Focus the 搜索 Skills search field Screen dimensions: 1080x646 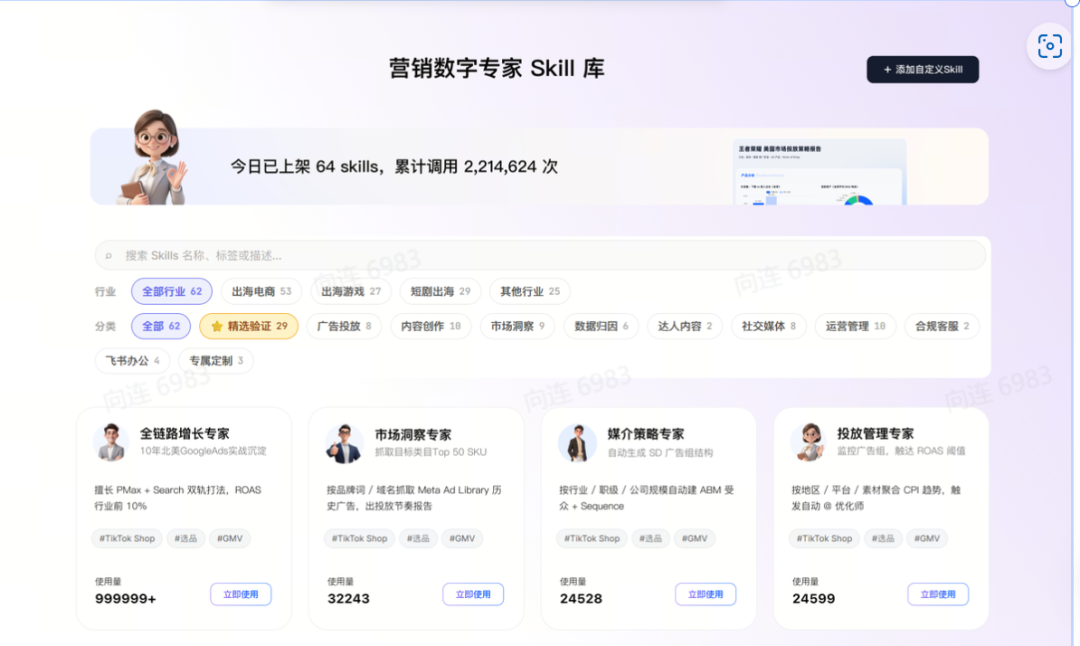540,256
